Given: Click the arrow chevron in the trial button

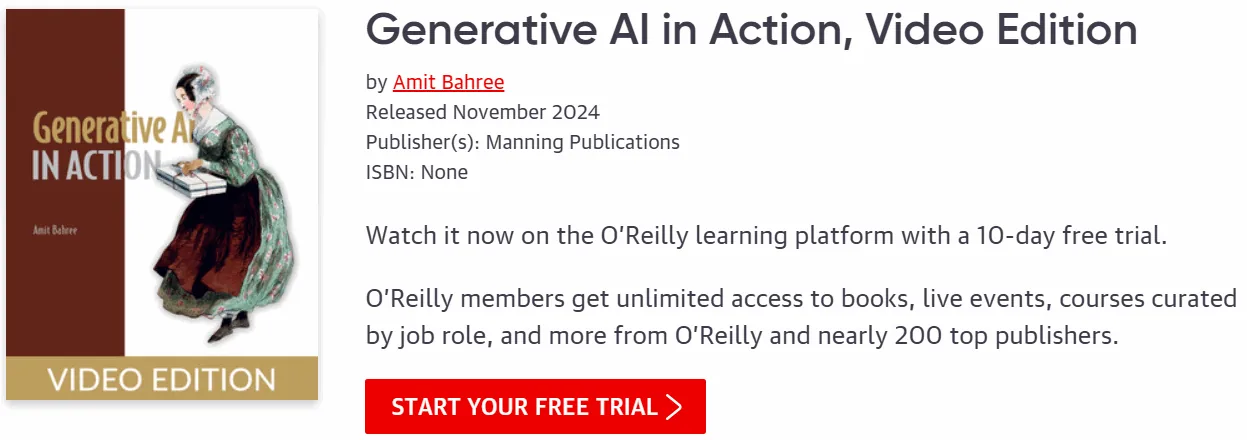Looking at the screenshot, I should click(x=674, y=407).
